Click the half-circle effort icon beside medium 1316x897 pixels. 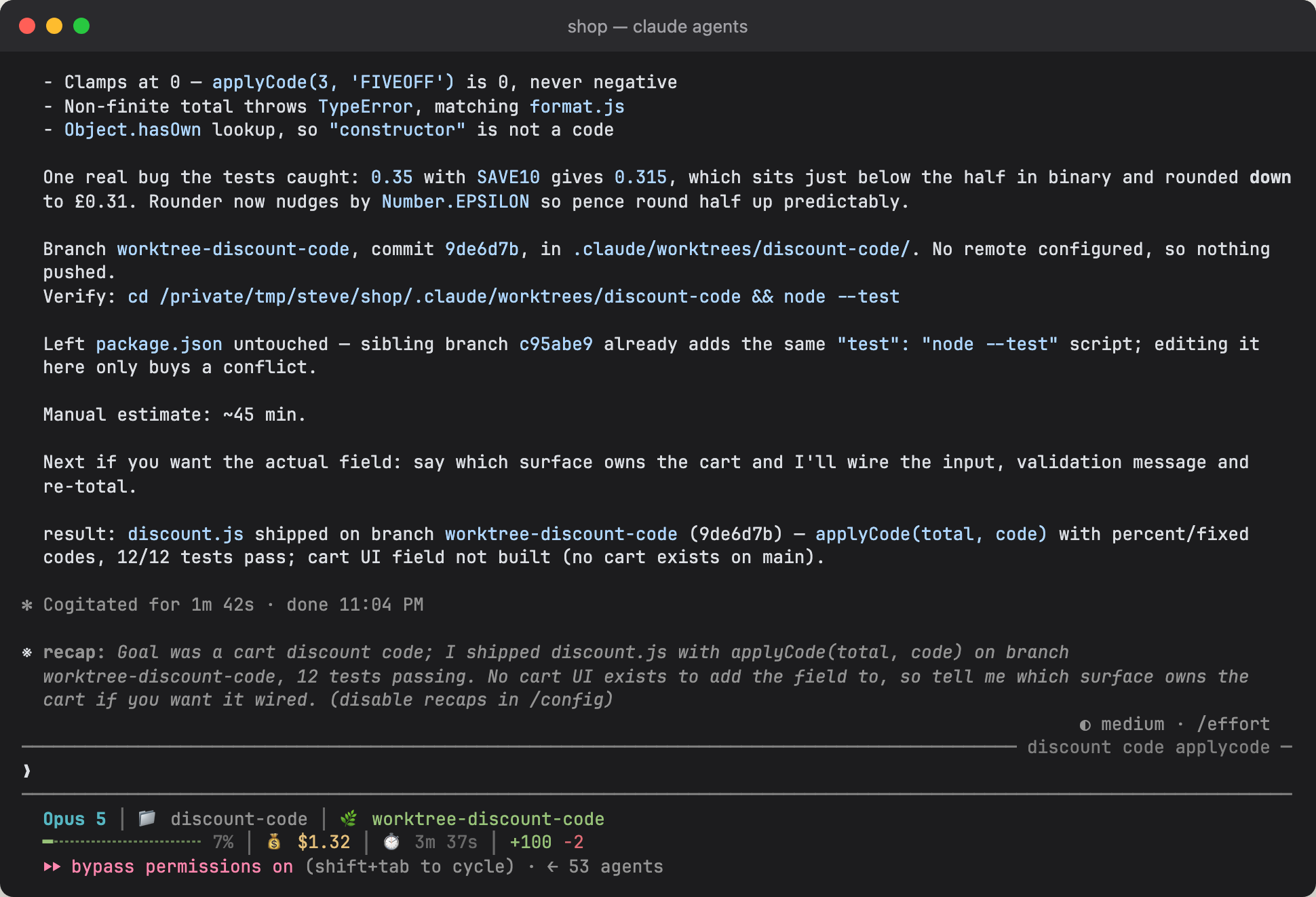click(x=1085, y=725)
